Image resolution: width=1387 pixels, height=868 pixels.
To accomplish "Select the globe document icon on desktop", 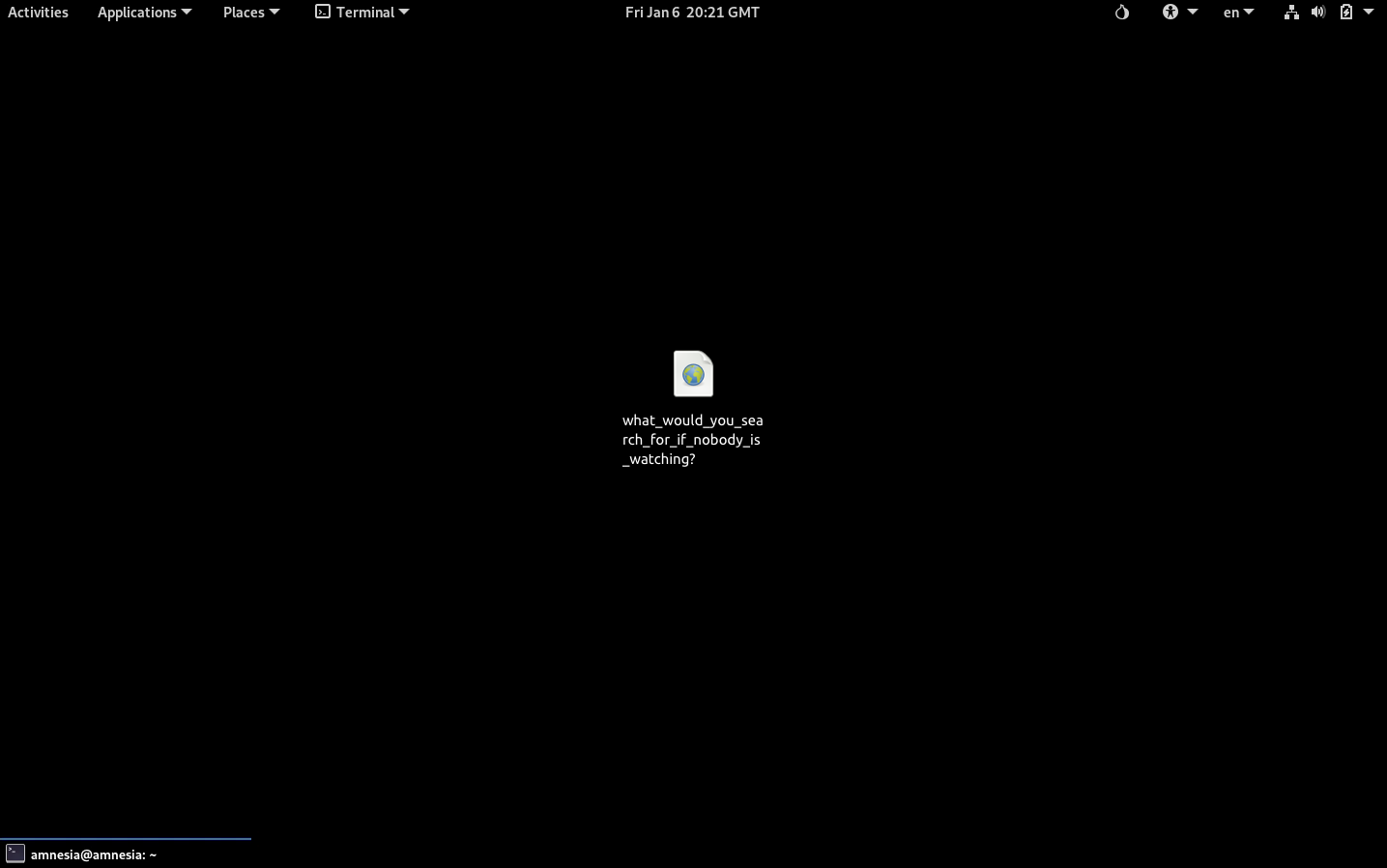I will tap(693, 374).
